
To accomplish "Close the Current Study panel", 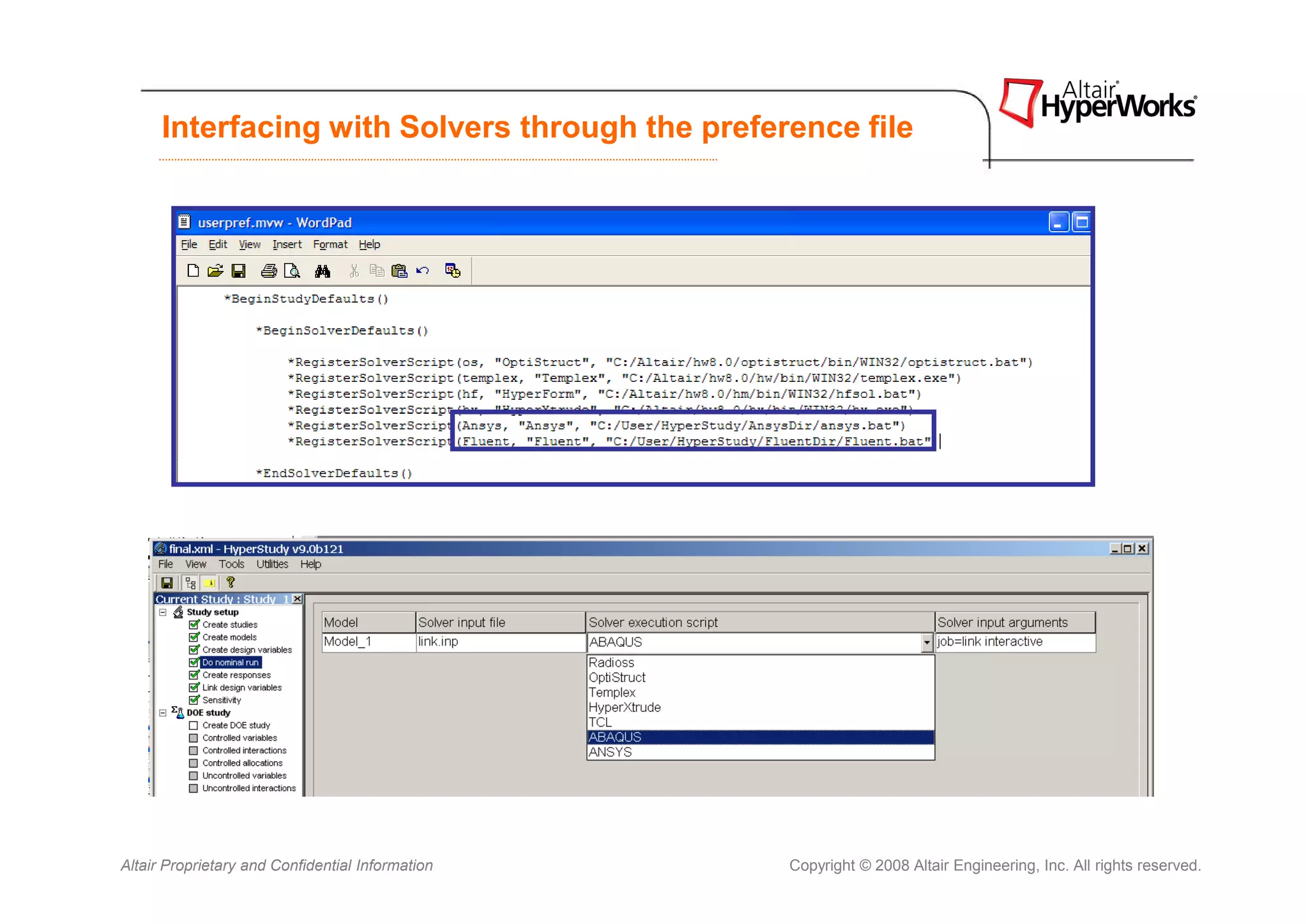I will [297, 598].
